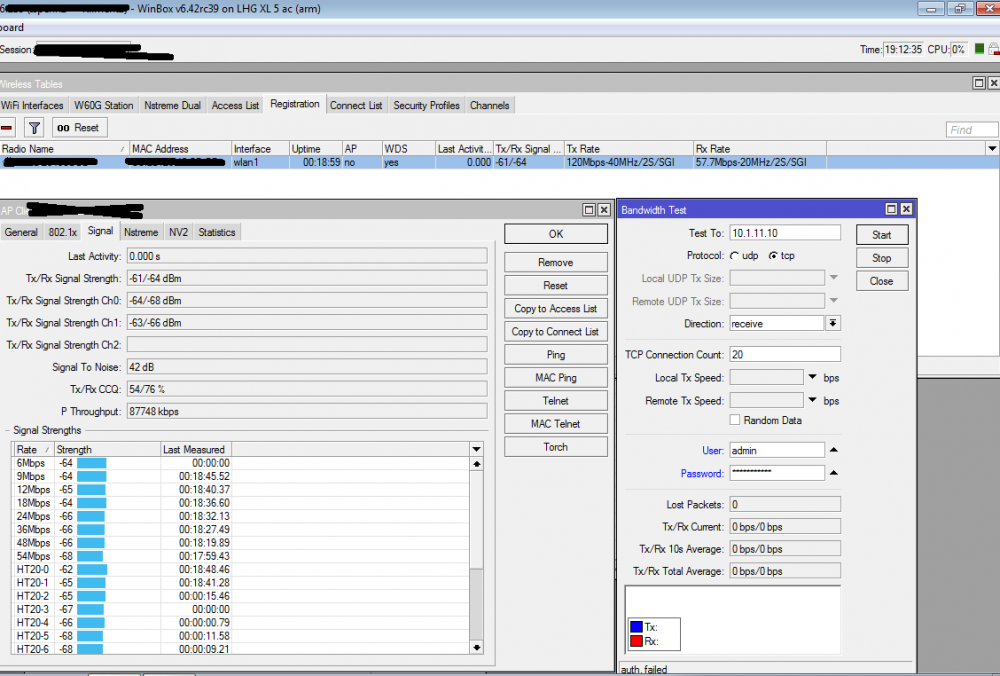The width and height of the screenshot is (1000, 676).
Task: Expand the Local Tx Speed field
Action: tap(812, 377)
